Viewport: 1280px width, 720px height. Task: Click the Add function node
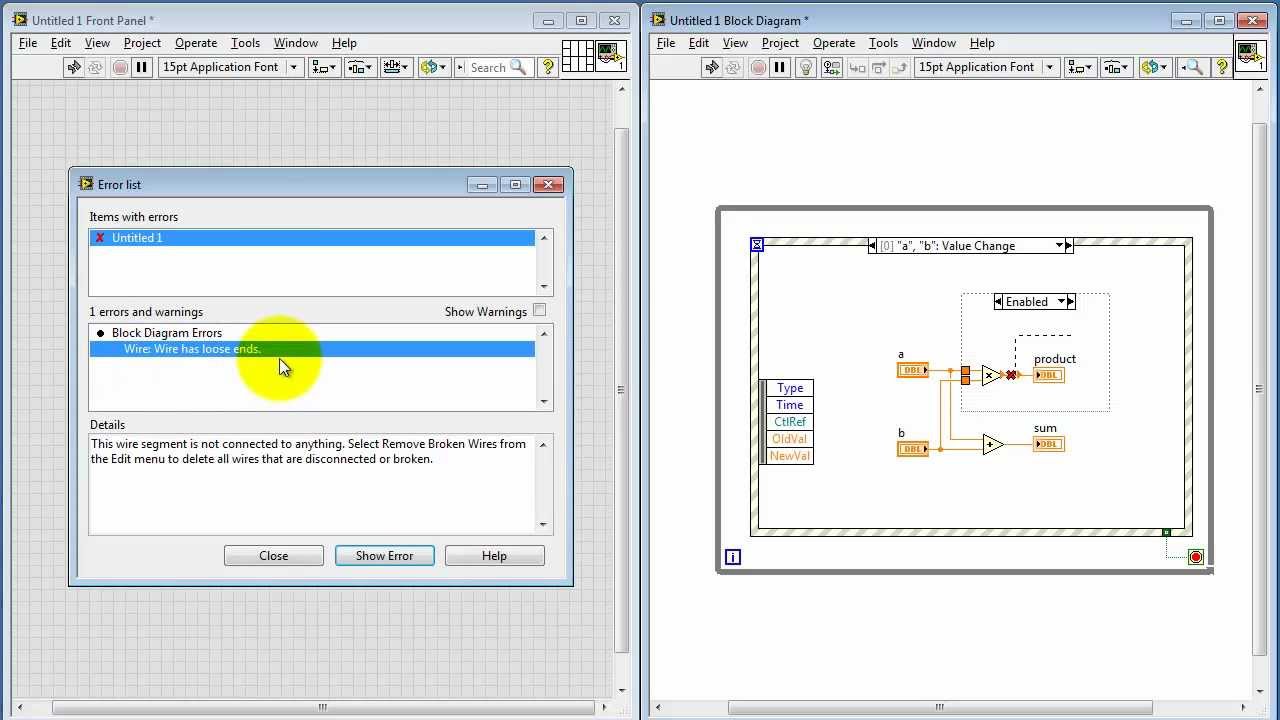click(992, 445)
